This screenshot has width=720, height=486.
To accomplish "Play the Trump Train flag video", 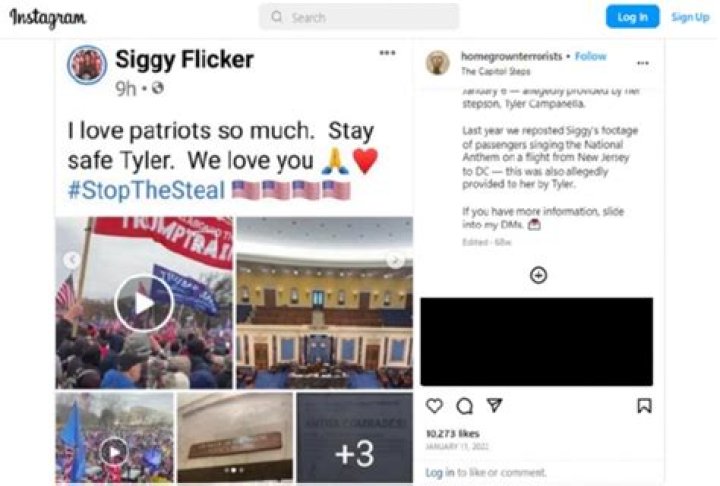I will (144, 303).
